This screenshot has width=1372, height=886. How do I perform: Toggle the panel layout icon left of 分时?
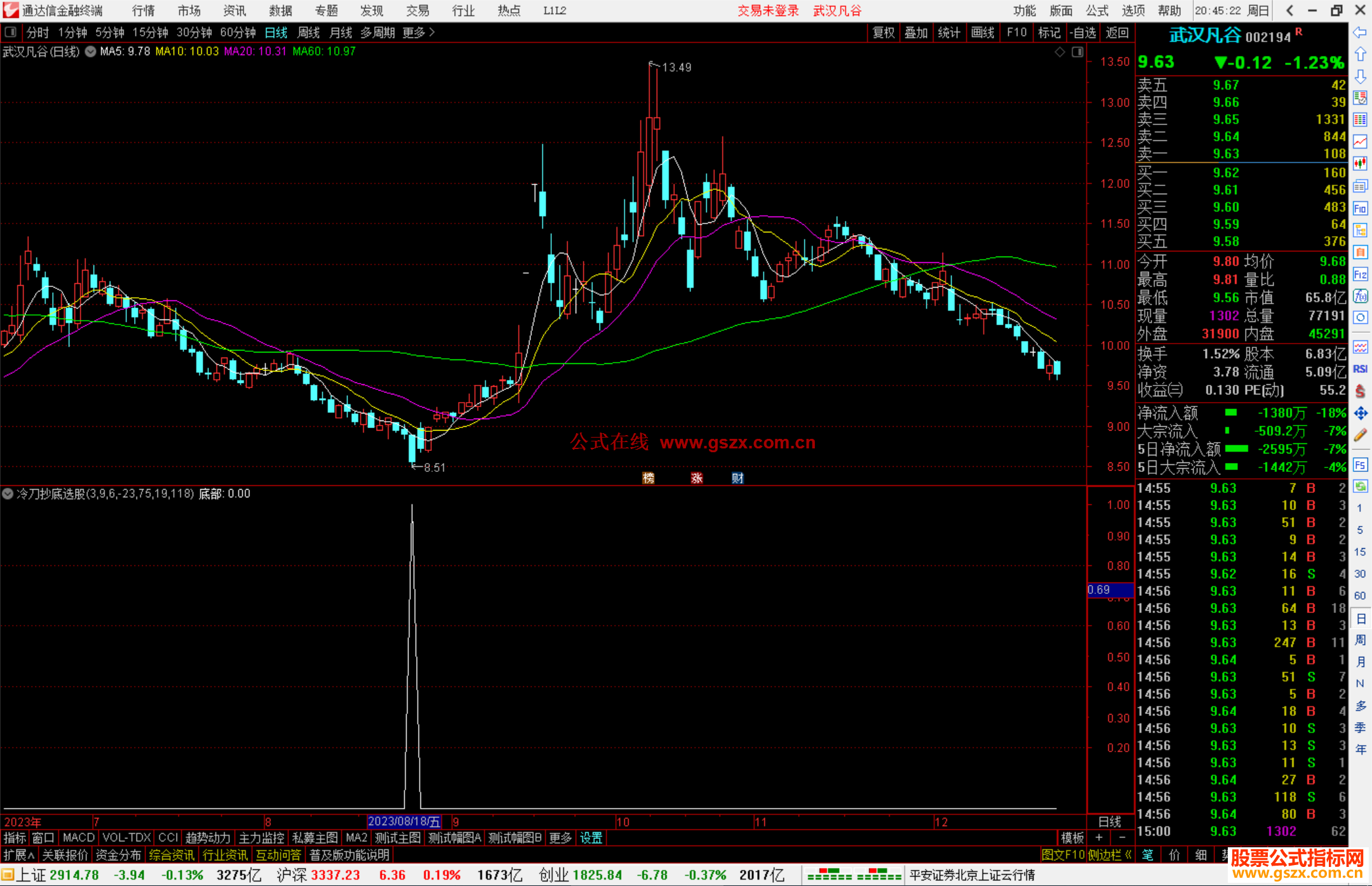(x=10, y=32)
